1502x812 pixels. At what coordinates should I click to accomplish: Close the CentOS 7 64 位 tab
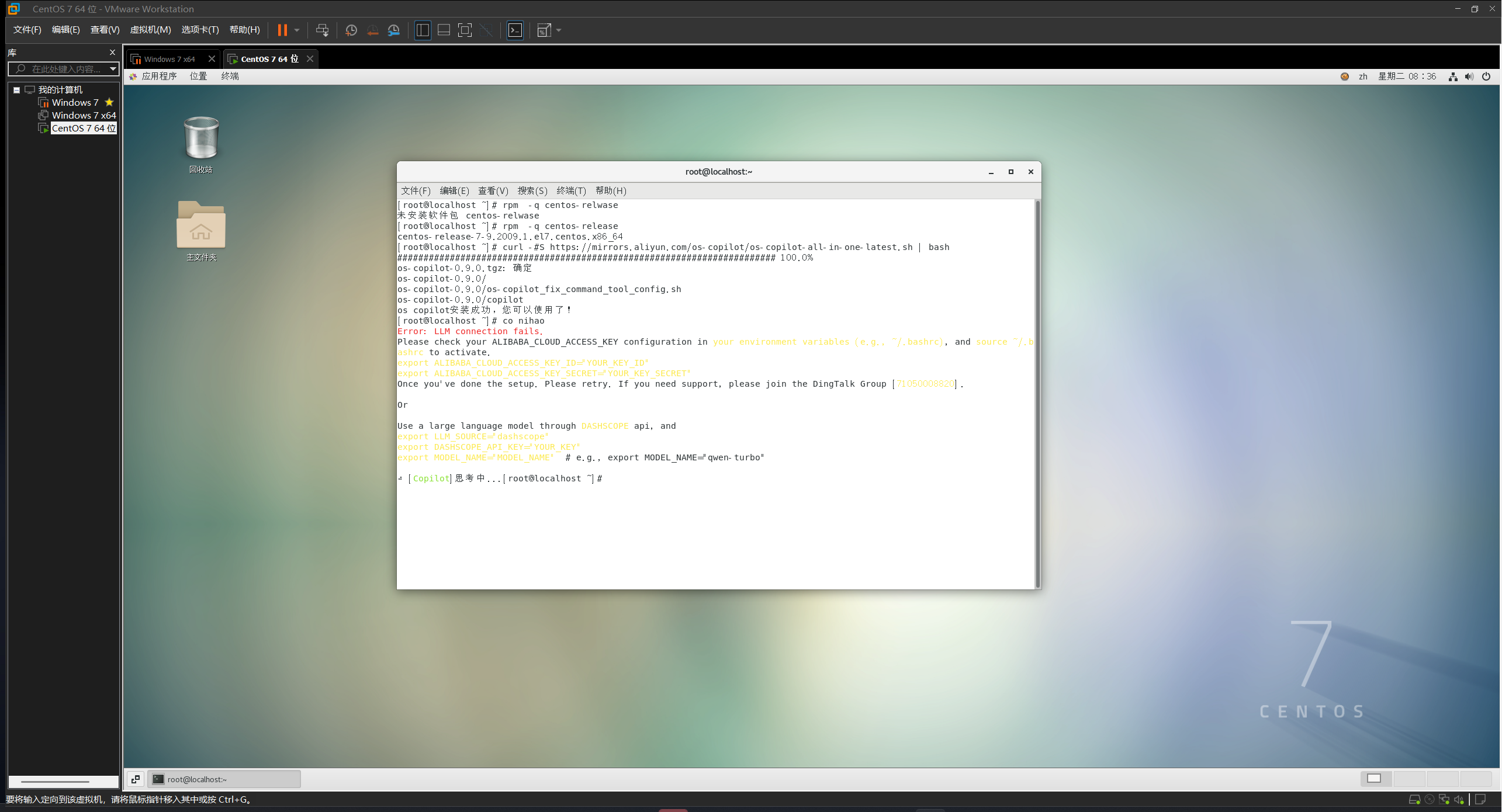coord(310,59)
